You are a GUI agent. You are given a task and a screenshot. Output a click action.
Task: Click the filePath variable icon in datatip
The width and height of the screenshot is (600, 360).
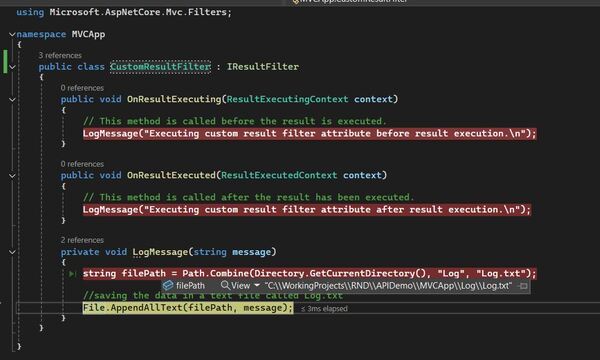click(168, 285)
